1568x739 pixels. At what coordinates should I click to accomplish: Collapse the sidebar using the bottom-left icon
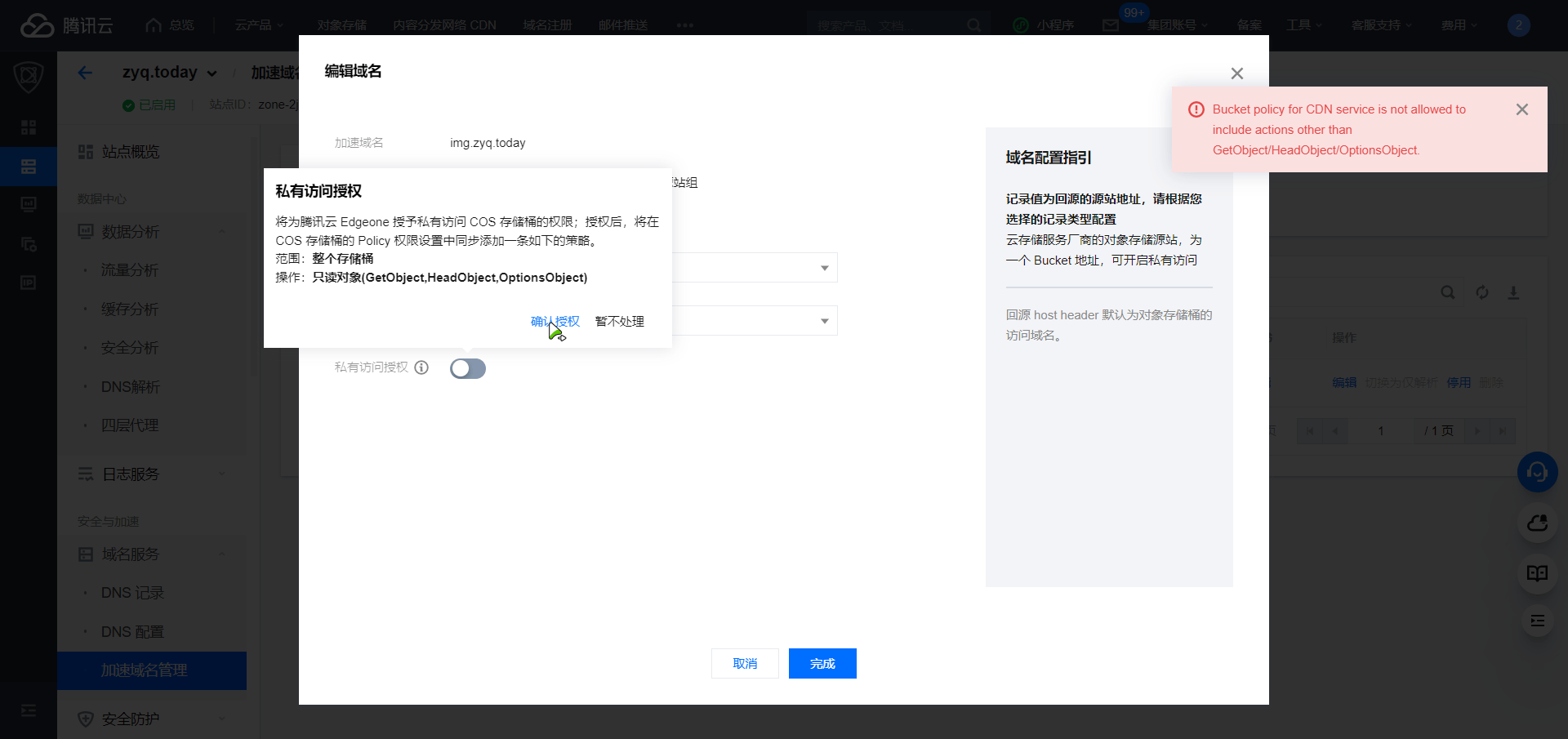[29, 710]
